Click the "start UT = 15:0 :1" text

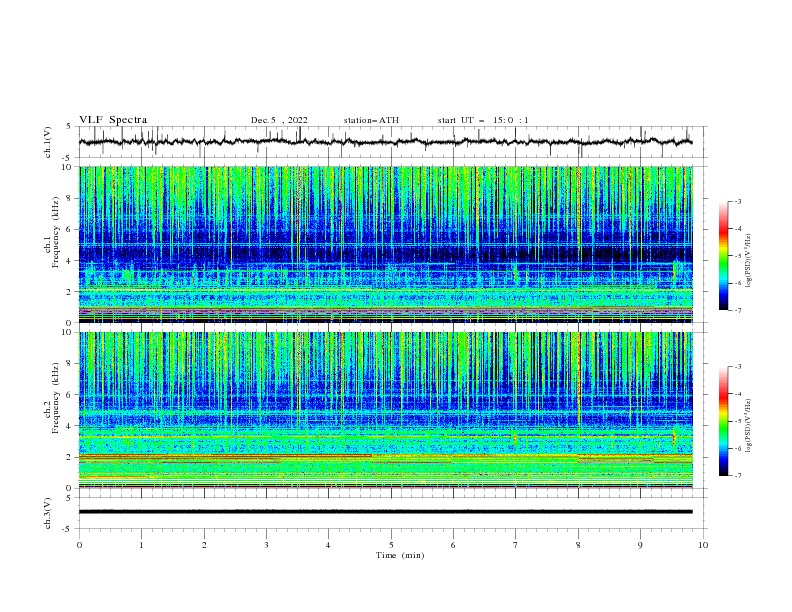[x=483, y=120]
